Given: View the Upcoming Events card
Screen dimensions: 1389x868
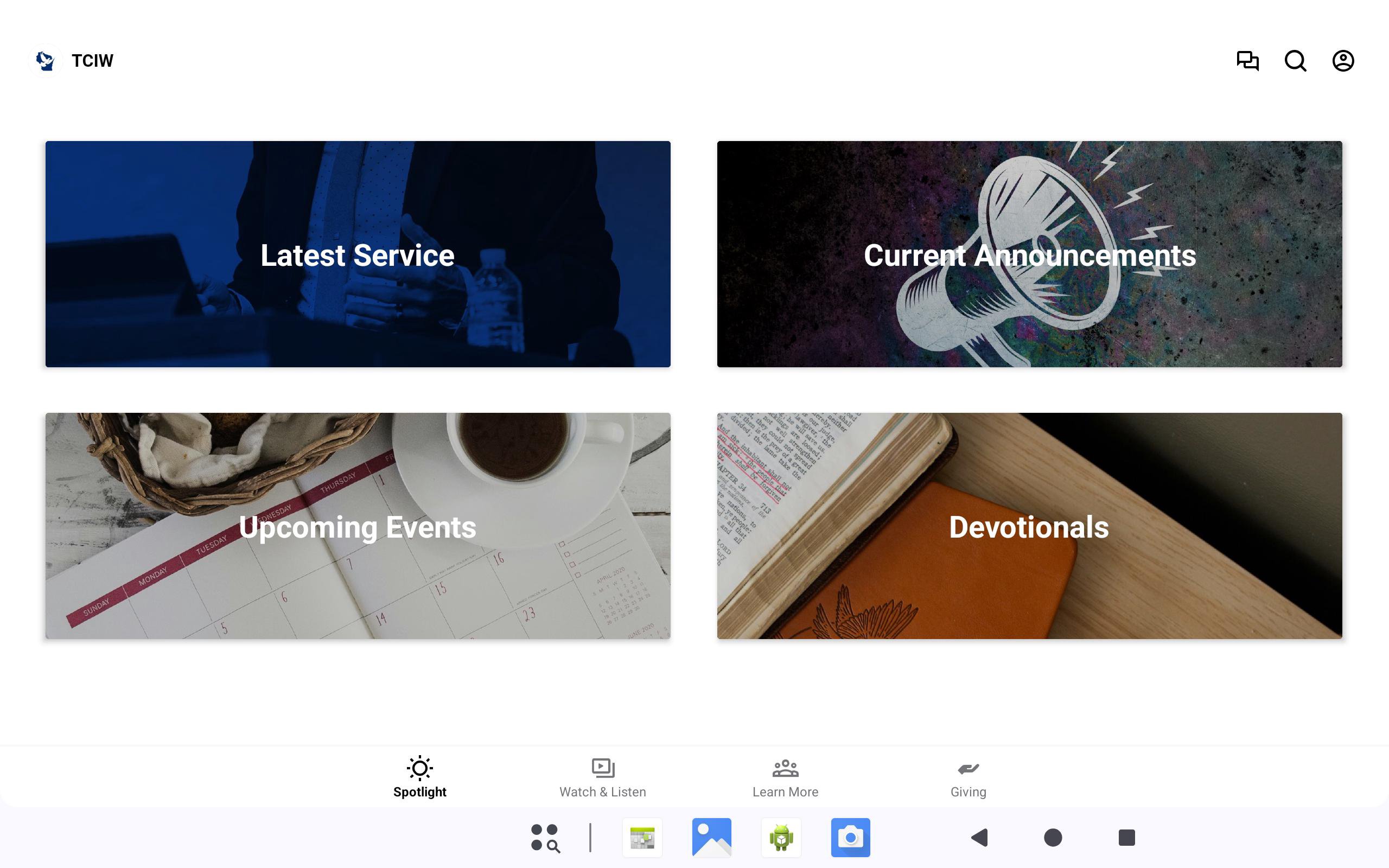Looking at the screenshot, I should pos(358,526).
